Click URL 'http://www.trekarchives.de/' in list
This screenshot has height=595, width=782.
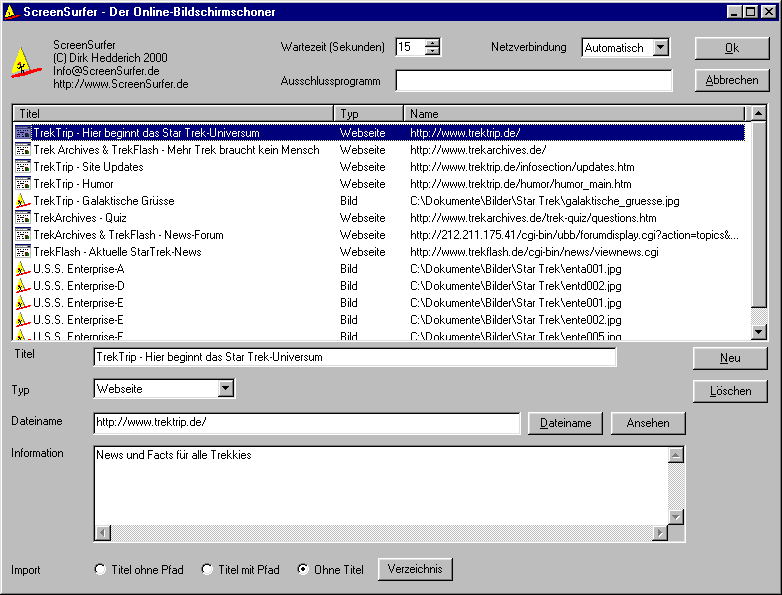478,150
